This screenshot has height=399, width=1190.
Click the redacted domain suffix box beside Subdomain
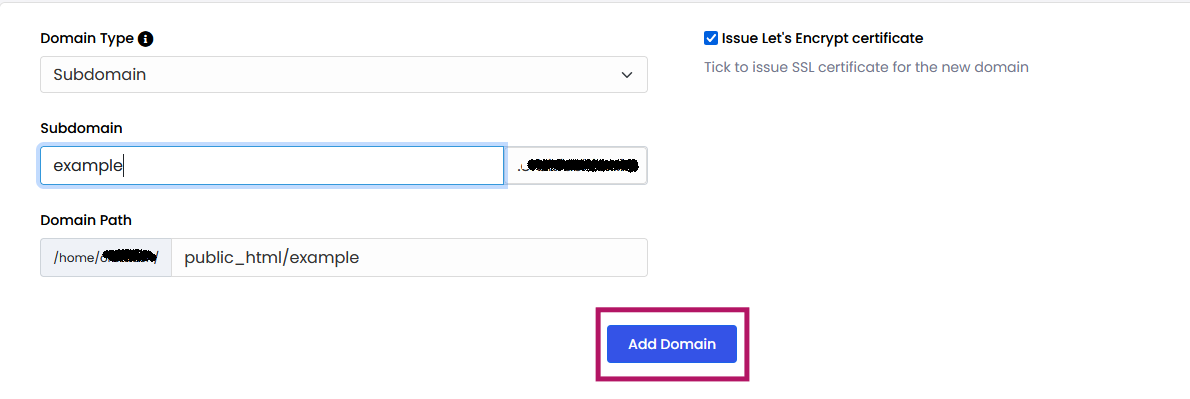577,165
